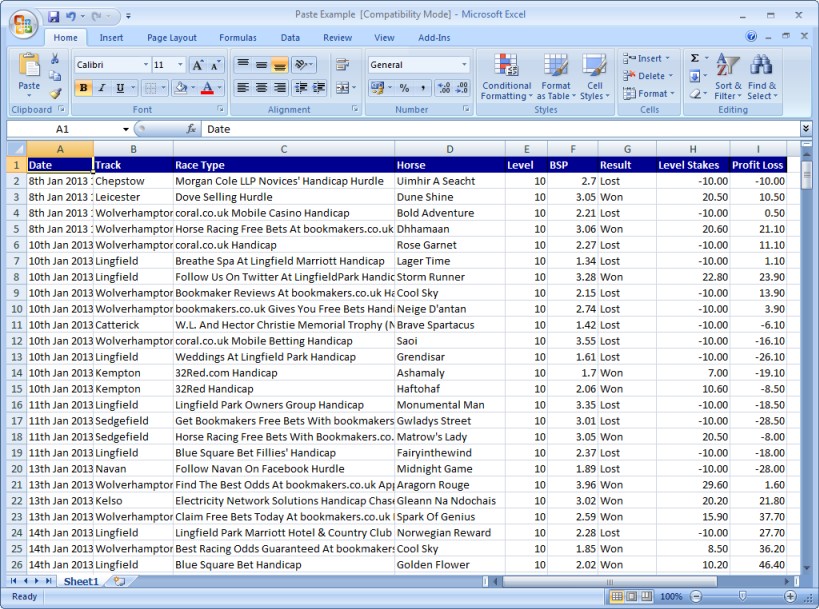Open the Formulas ribbon tab
The width and height of the screenshot is (819, 609).
237,38
